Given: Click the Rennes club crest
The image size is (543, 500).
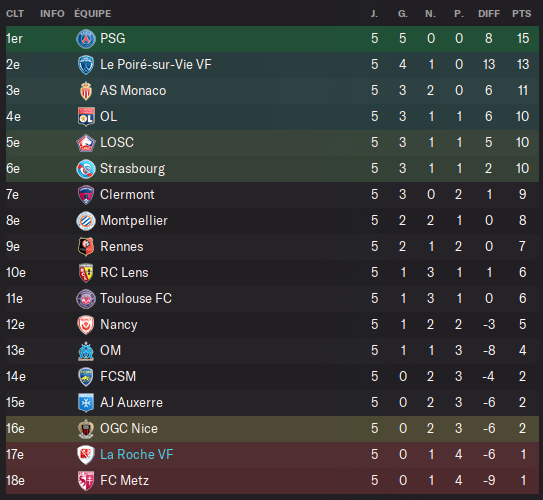Looking at the screenshot, I should pos(86,247).
